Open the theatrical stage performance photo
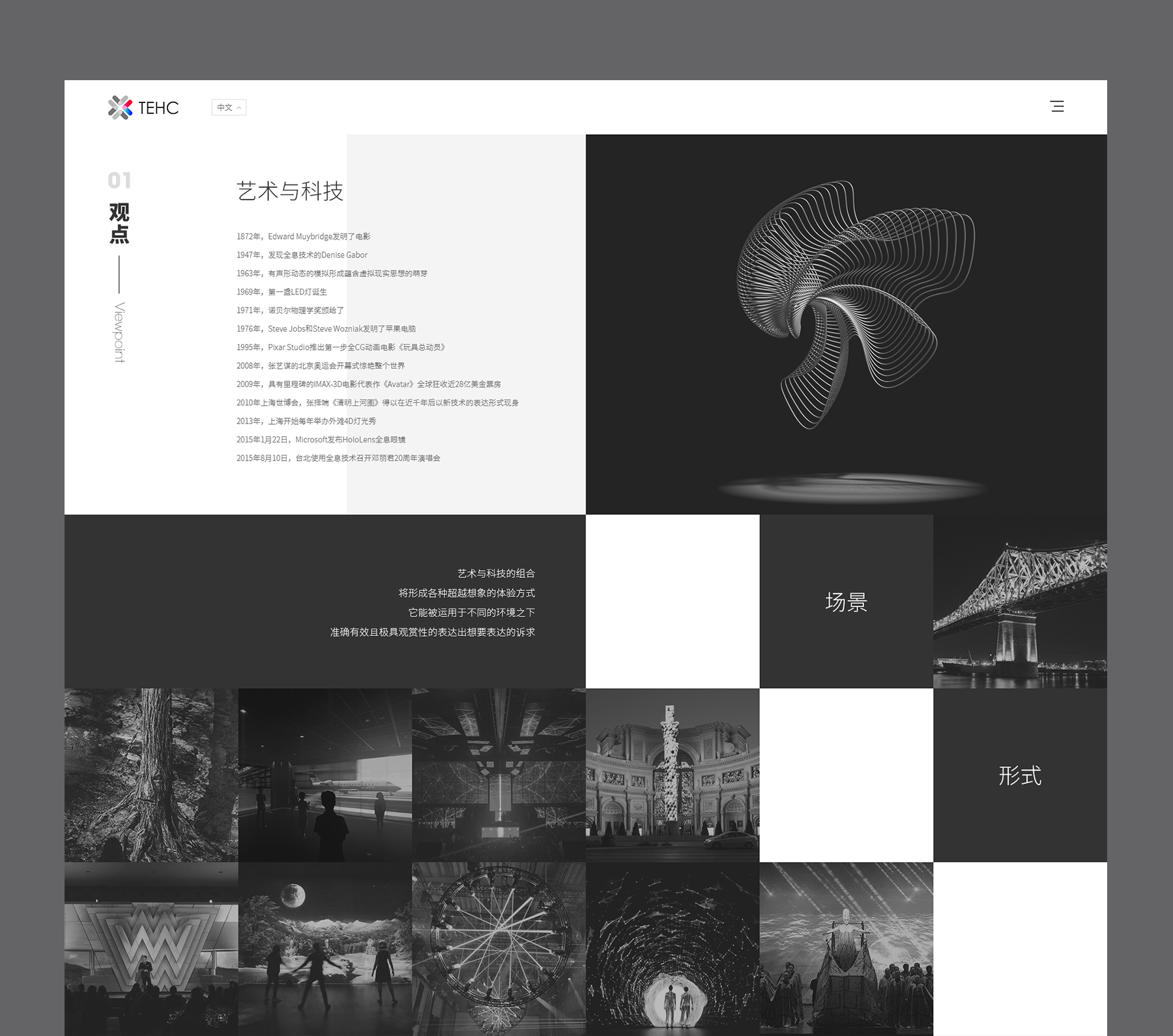This screenshot has height=1036, width=1173. [x=846, y=949]
